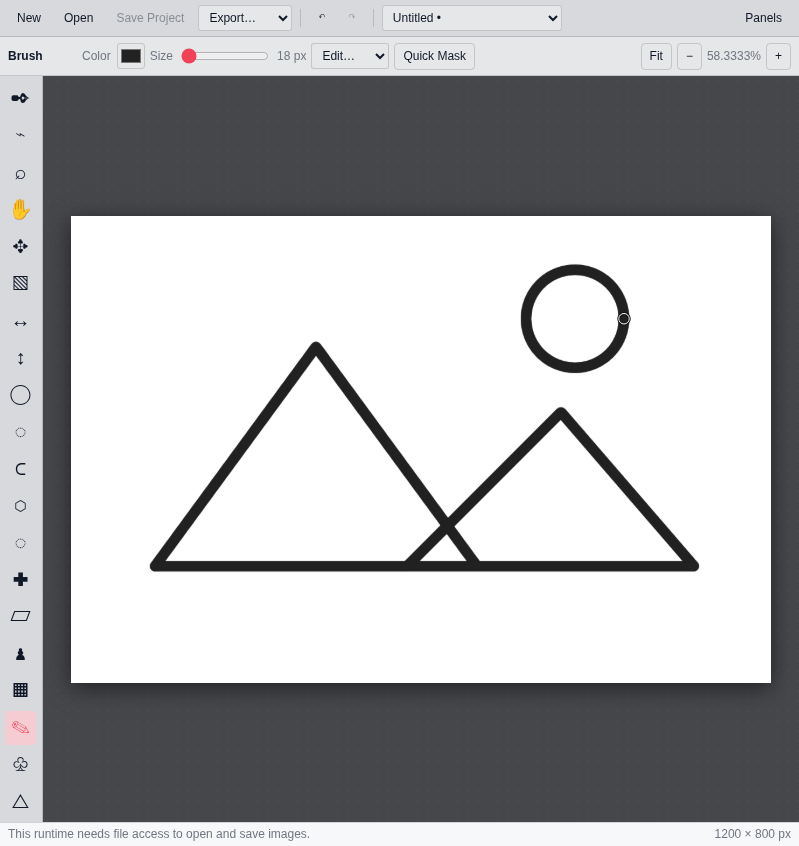Select the magnifier zoom tool icon
The height and width of the screenshot is (846, 799).
pyautogui.click(x=20, y=173)
